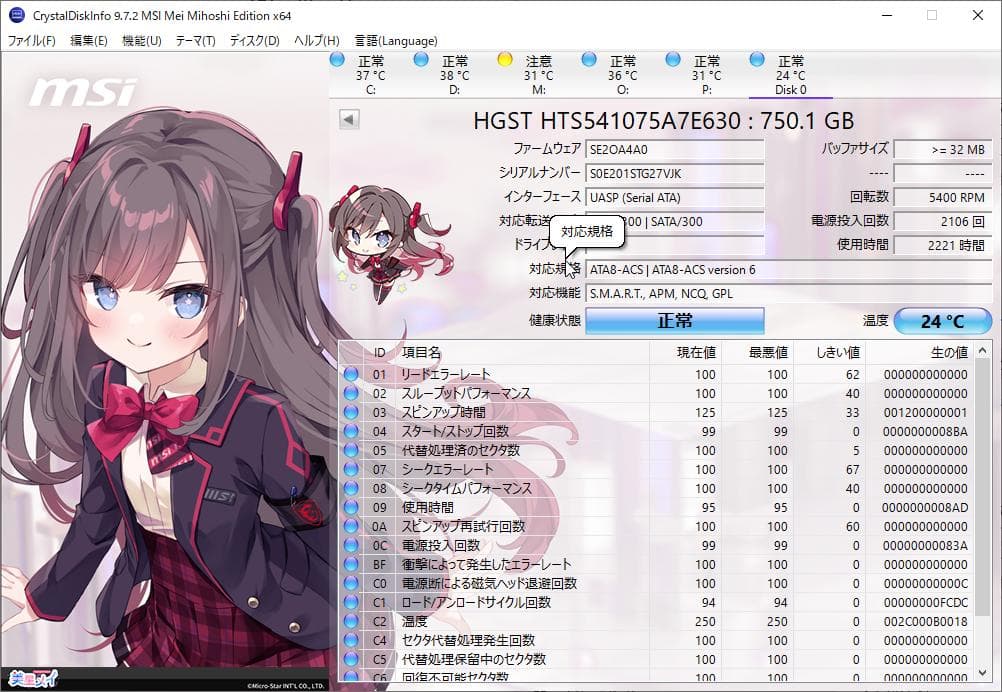Image resolution: width=1002 pixels, height=692 pixels.
Task: Click the power on count 2106 回
Action: point(943,222)
